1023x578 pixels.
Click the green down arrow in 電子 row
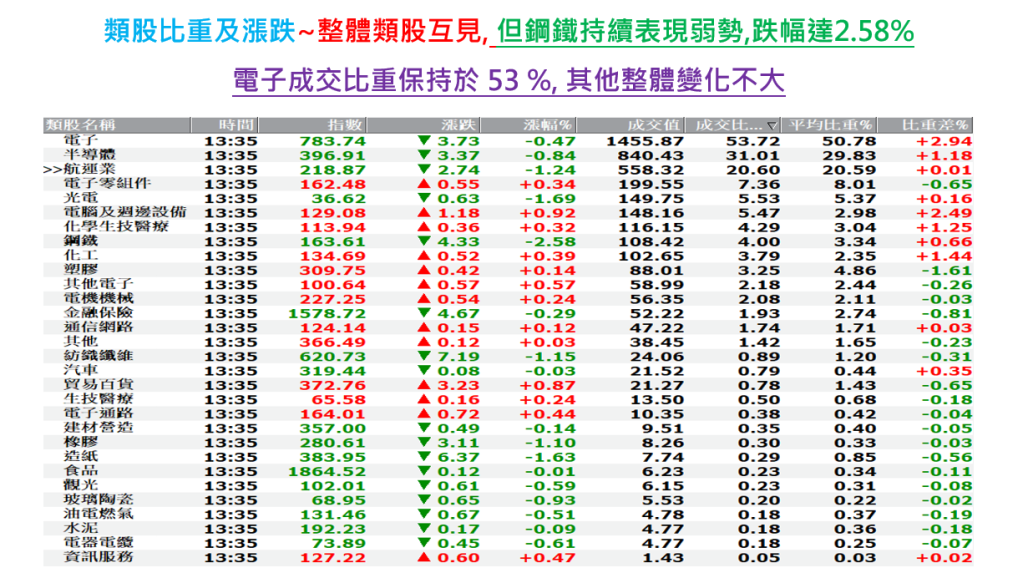424,141
